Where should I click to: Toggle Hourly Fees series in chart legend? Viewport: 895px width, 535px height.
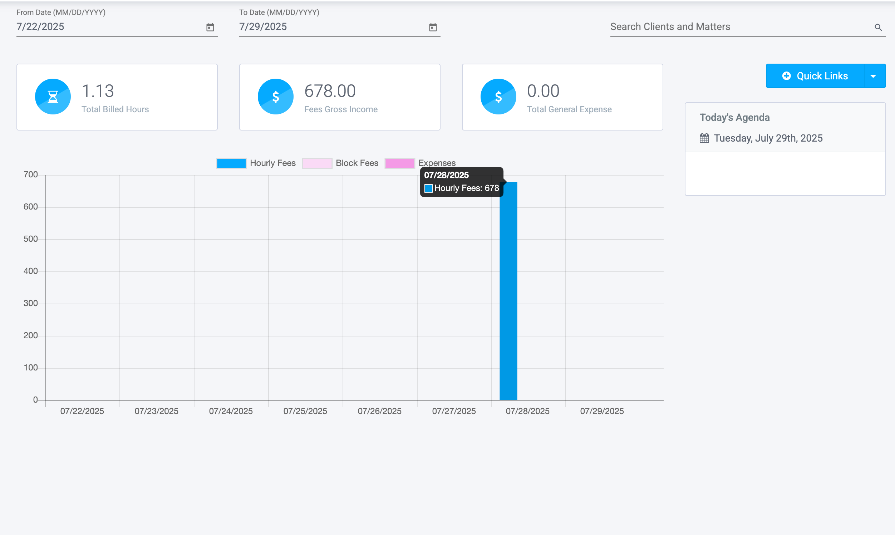(x=272, y=163)
